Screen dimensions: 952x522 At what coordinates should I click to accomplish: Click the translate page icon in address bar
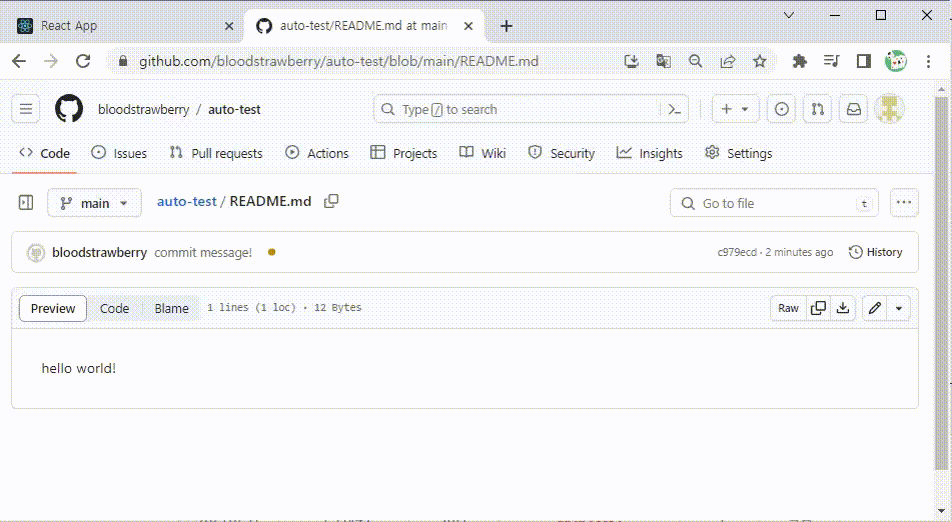(x=664, y=61)
